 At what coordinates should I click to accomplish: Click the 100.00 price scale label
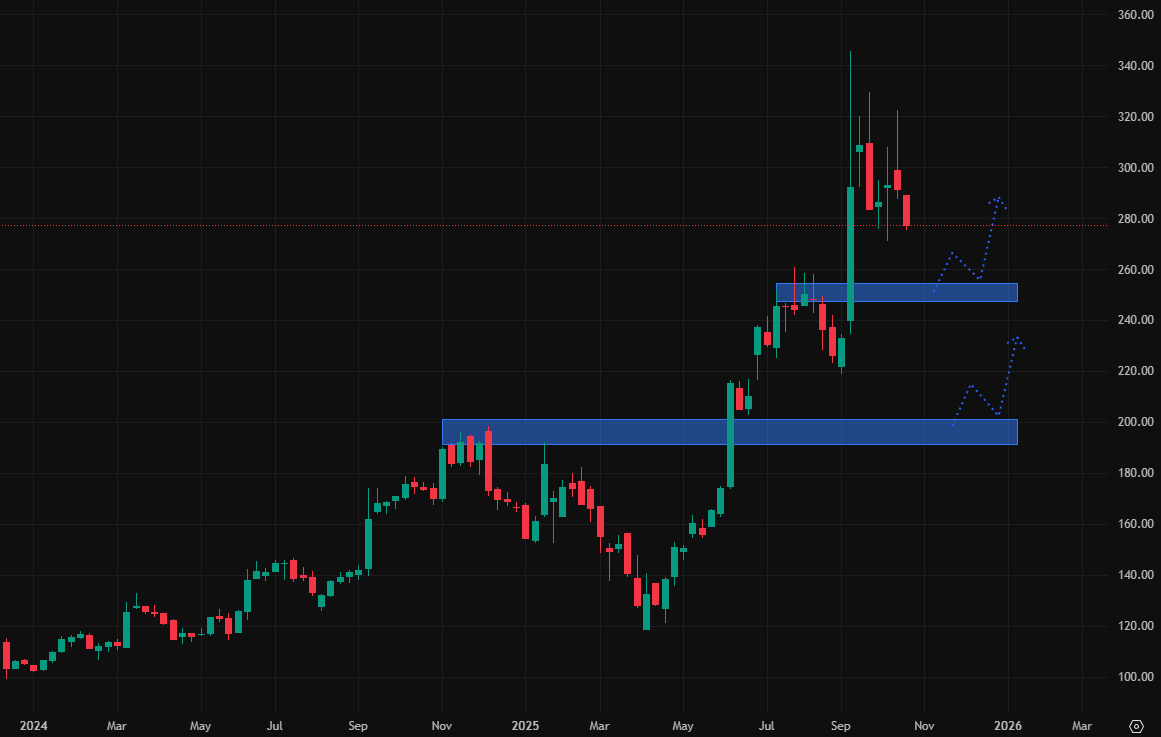[x=1136, y=677]
